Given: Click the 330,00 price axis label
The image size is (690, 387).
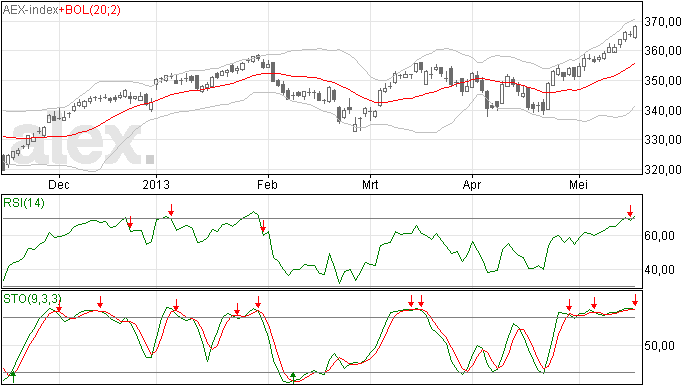Looking at the screenshot, I should (663, 140).
